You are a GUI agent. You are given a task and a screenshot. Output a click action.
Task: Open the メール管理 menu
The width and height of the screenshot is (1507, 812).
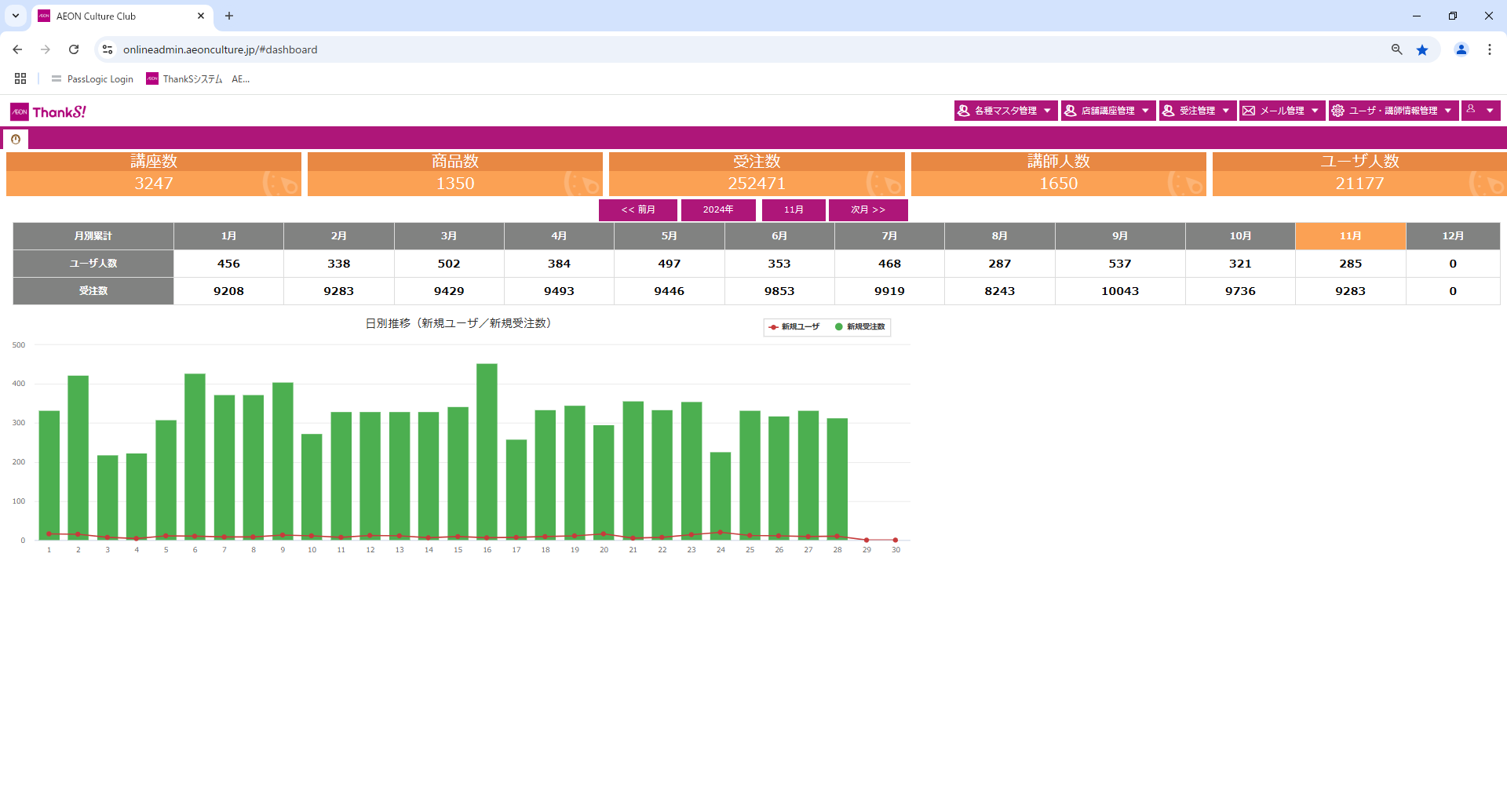[1282, 111]
